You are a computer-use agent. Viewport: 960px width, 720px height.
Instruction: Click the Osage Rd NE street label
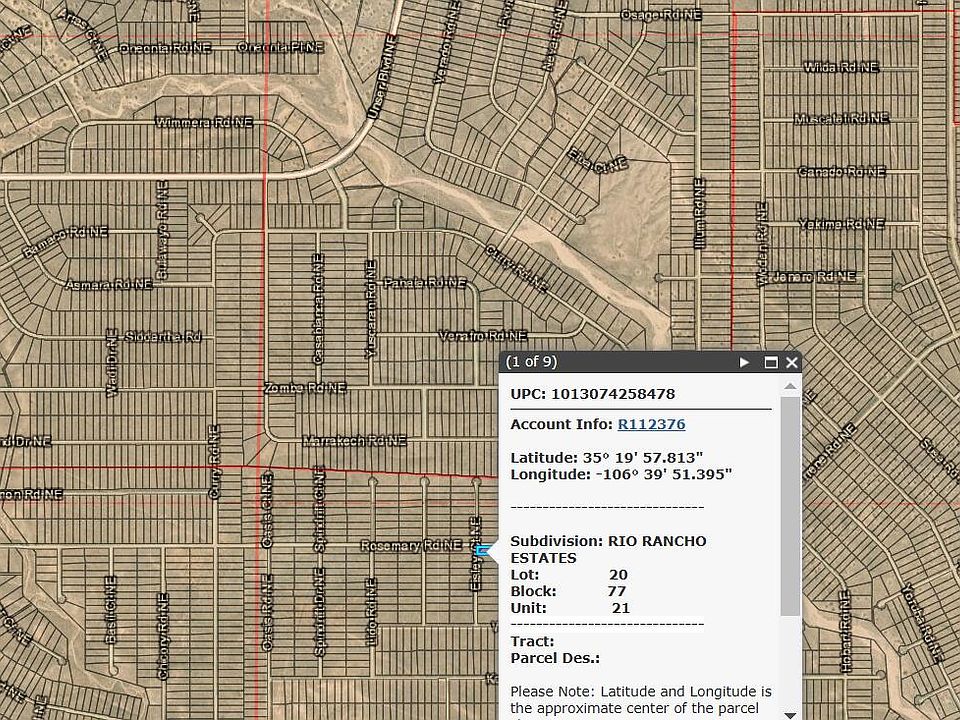point(661,15)
